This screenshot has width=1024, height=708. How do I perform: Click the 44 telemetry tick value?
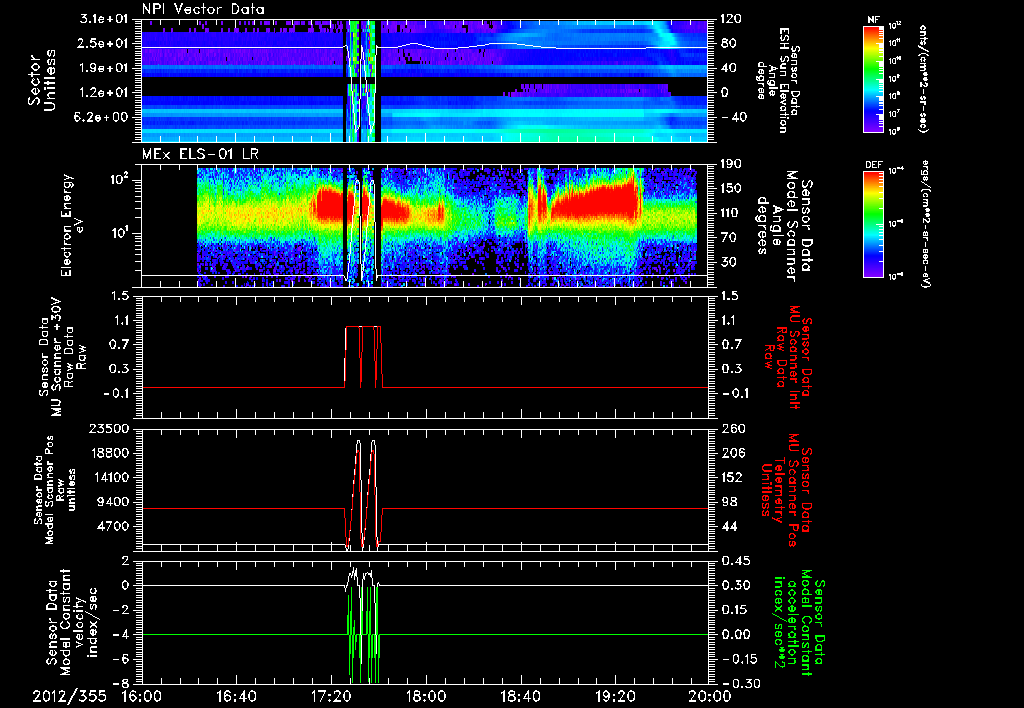coord(731,526)
